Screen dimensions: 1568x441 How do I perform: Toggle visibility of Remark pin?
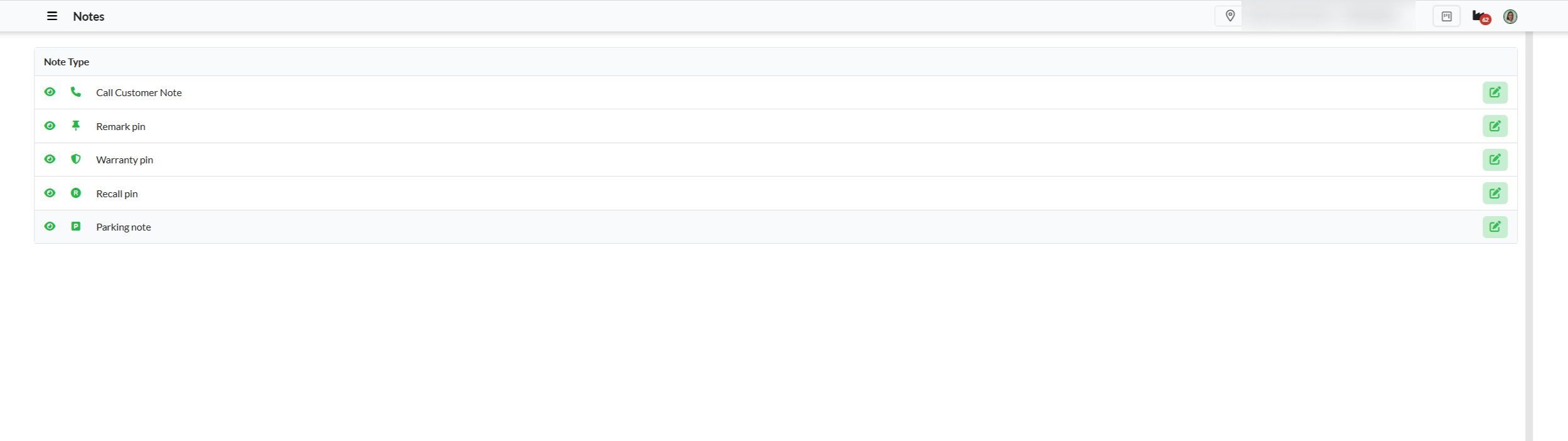[50, 126]
